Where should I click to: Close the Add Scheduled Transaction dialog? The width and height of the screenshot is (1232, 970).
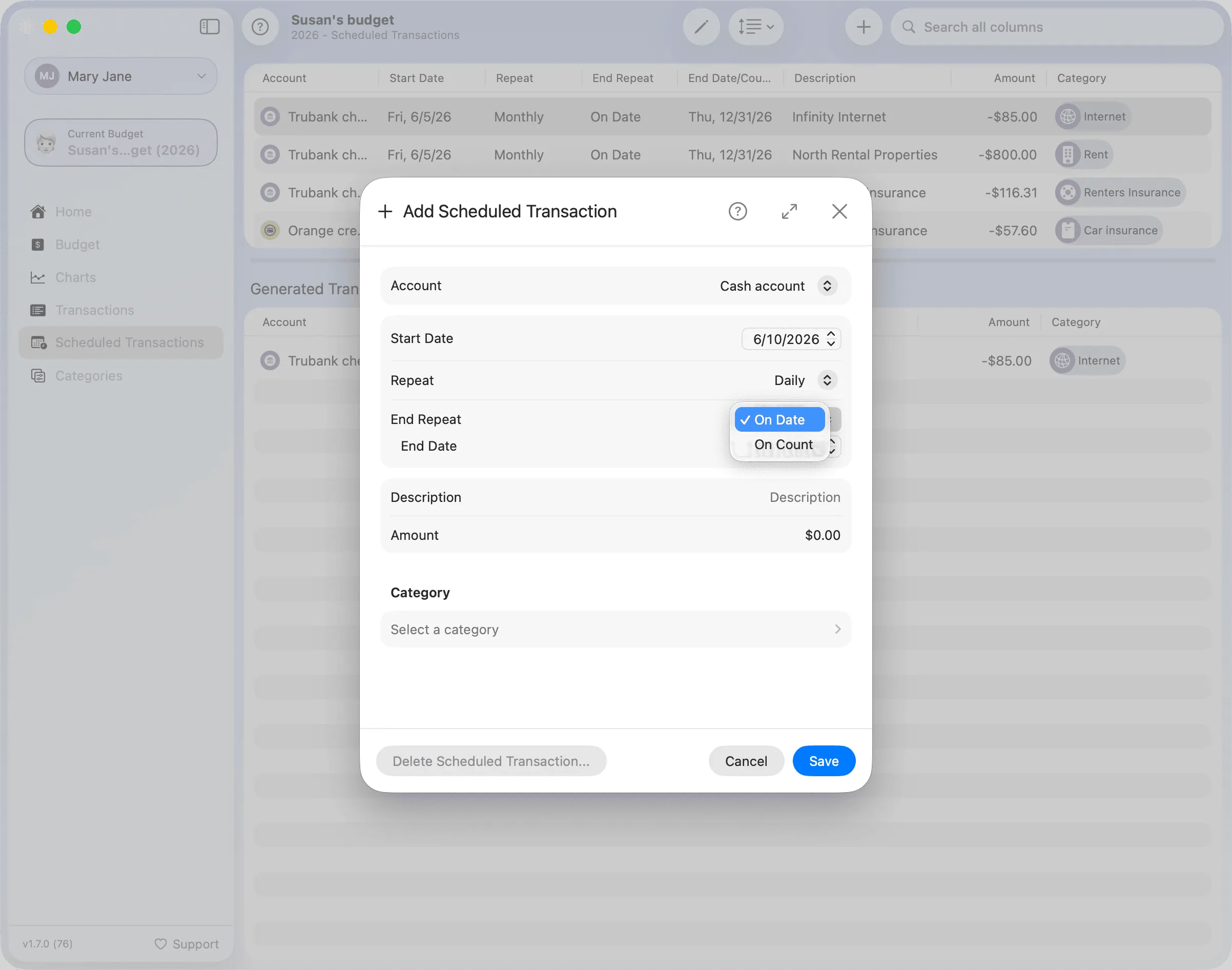coord(839,211)
